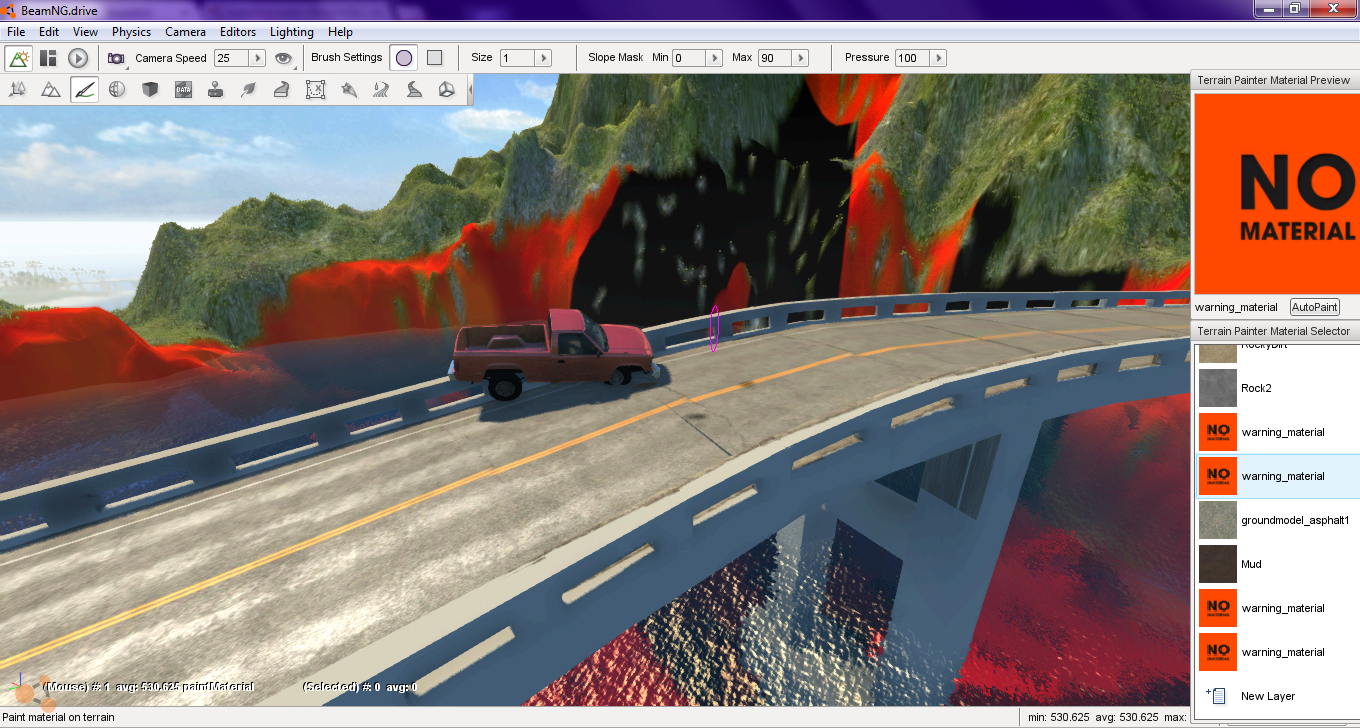Click the 'min: 530.625' status bar value
Image resolution: width=1360 pixels, height=728 pixels.
tap(1057, 717)
